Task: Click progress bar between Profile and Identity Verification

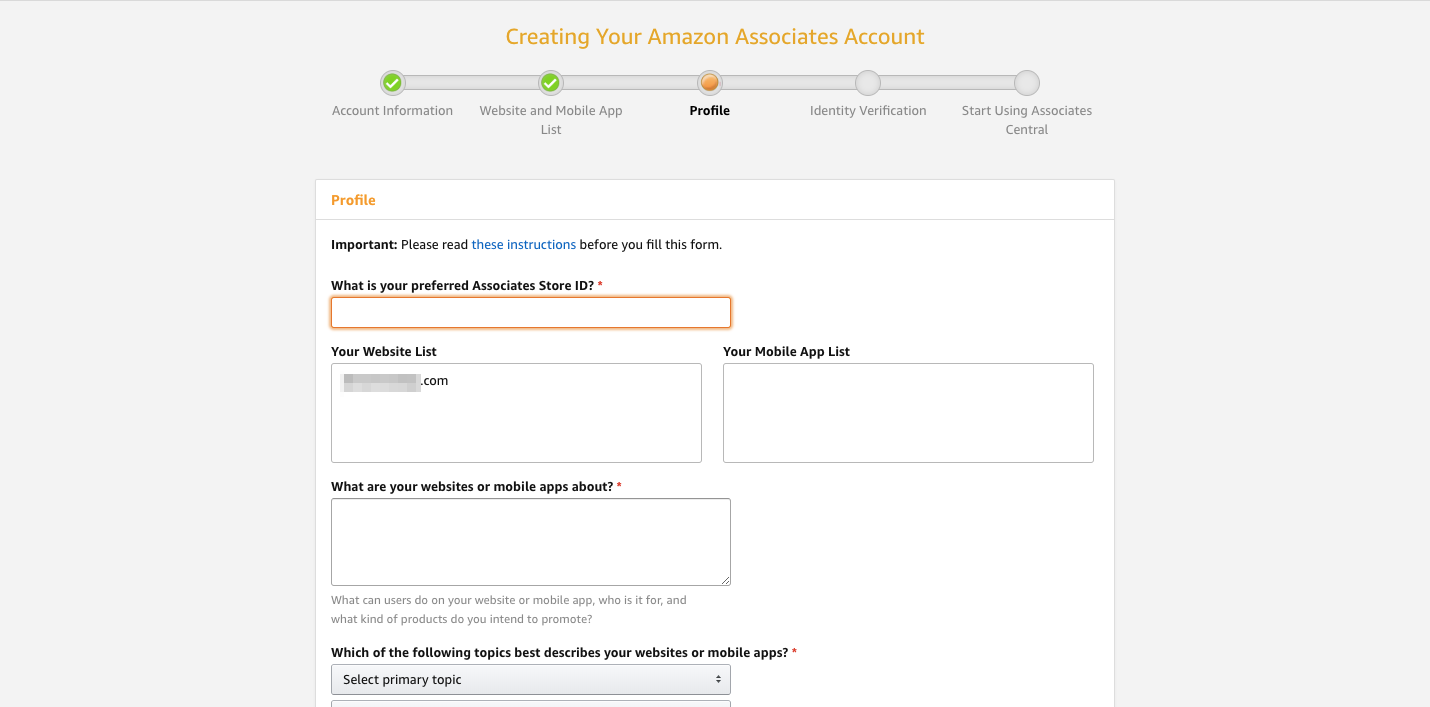Action: click(789, 83)
